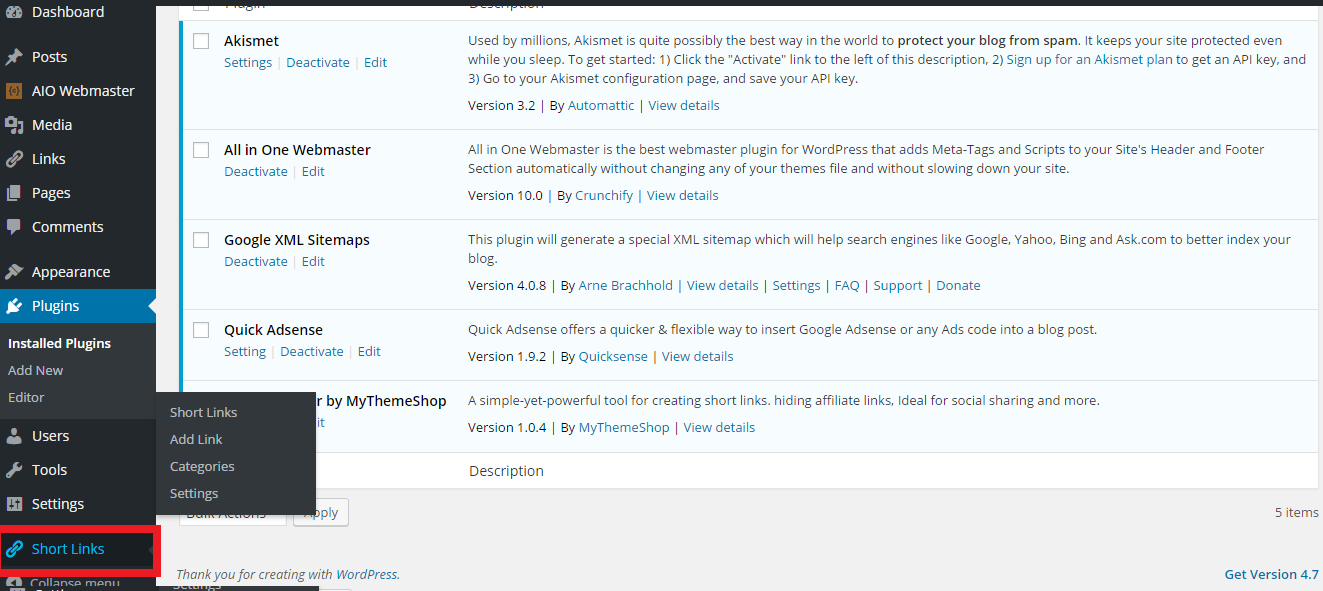
Task: Open the Quicksense author link
Action: pyautogui.click(x=614, y=356)
